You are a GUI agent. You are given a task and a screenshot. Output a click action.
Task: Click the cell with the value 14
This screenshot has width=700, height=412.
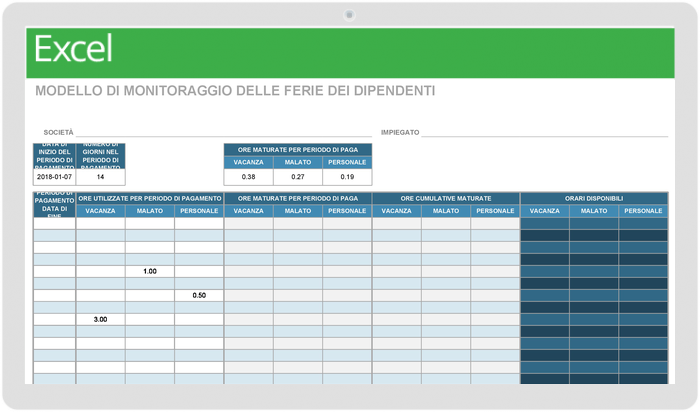point(100,176)
